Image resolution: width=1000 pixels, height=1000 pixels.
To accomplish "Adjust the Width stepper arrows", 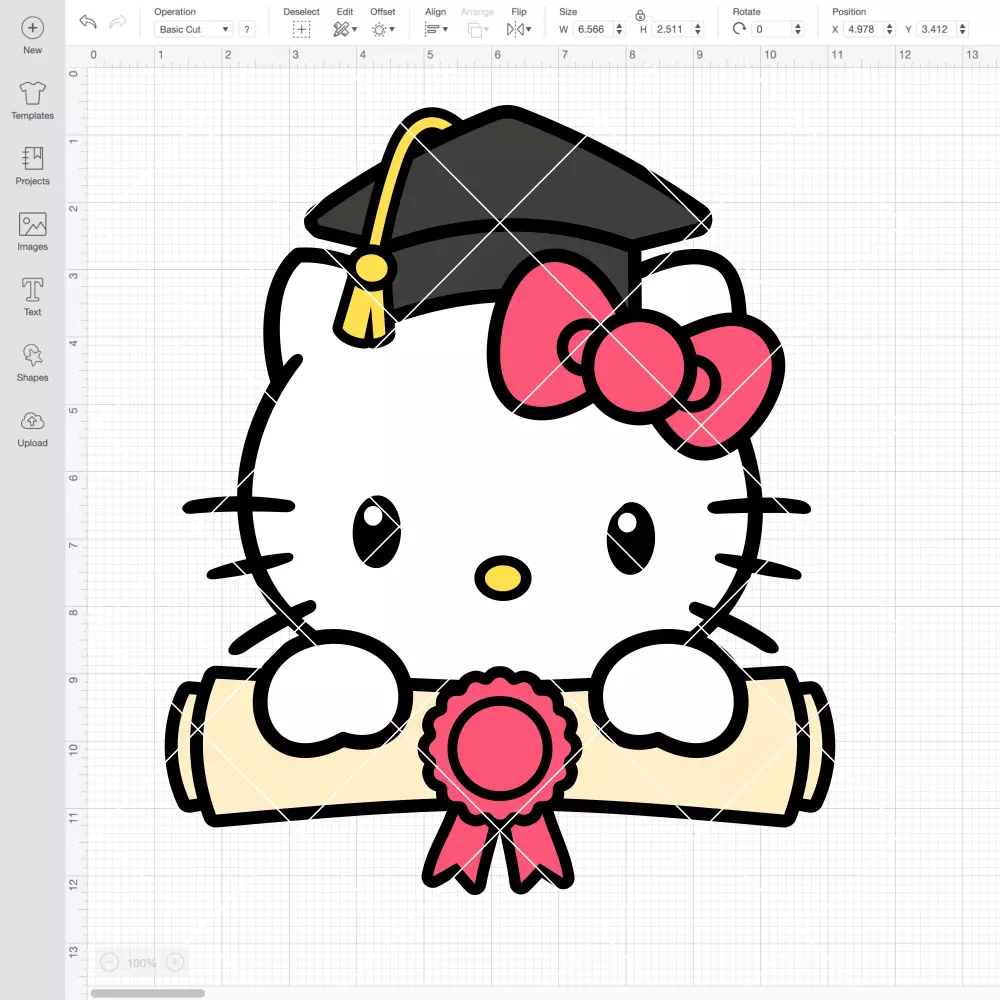I will pyautogui.click(x=619, y=29).
